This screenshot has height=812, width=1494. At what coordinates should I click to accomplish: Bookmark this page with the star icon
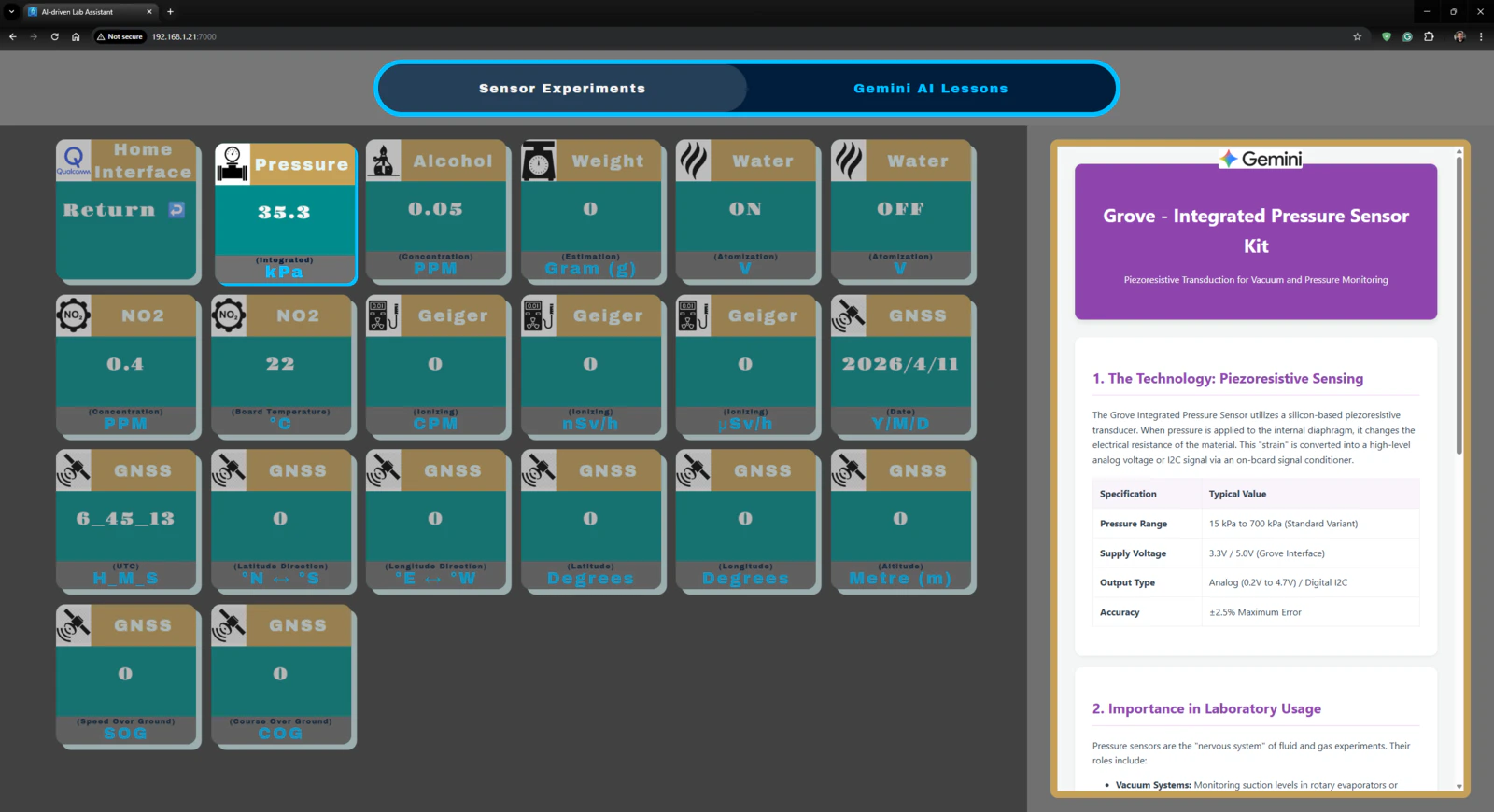tap(1357, 36)
